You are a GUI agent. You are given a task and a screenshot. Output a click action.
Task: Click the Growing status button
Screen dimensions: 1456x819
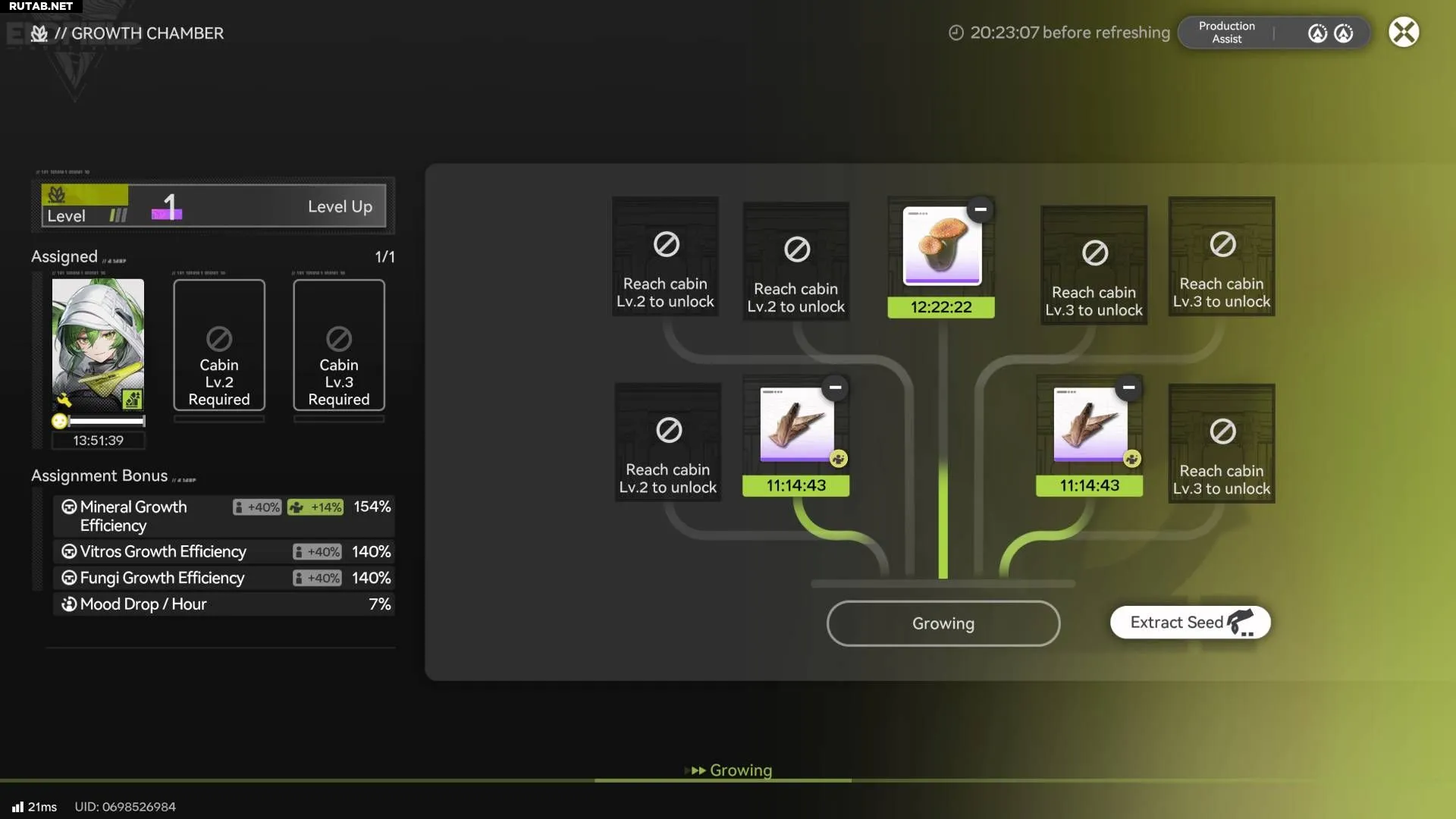(943, 623)
